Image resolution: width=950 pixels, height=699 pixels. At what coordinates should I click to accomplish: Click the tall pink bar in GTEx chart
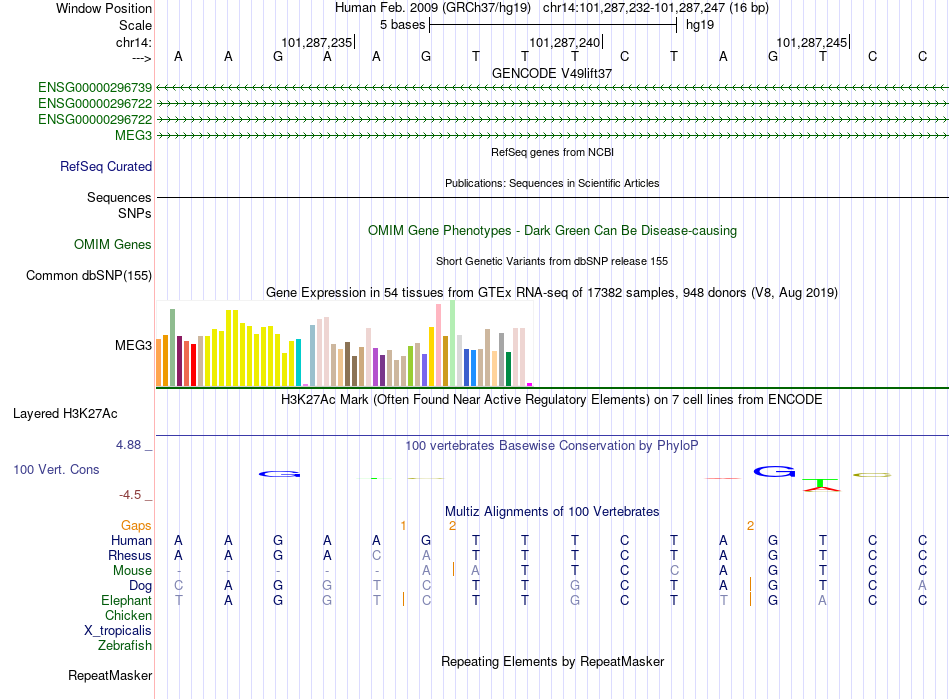point(439,345)
